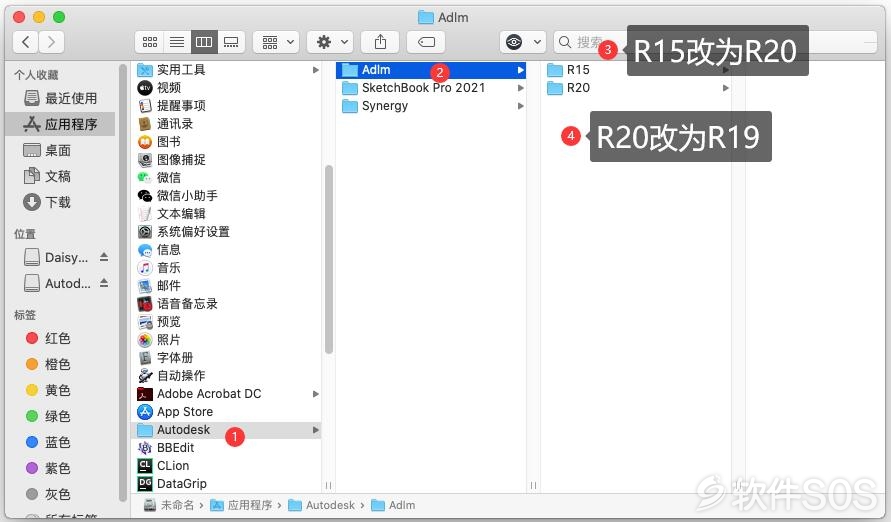The height and width of the screenshot is (522, 891).
Task: Select the 文本编辑 app
Action: click(227, 214)
